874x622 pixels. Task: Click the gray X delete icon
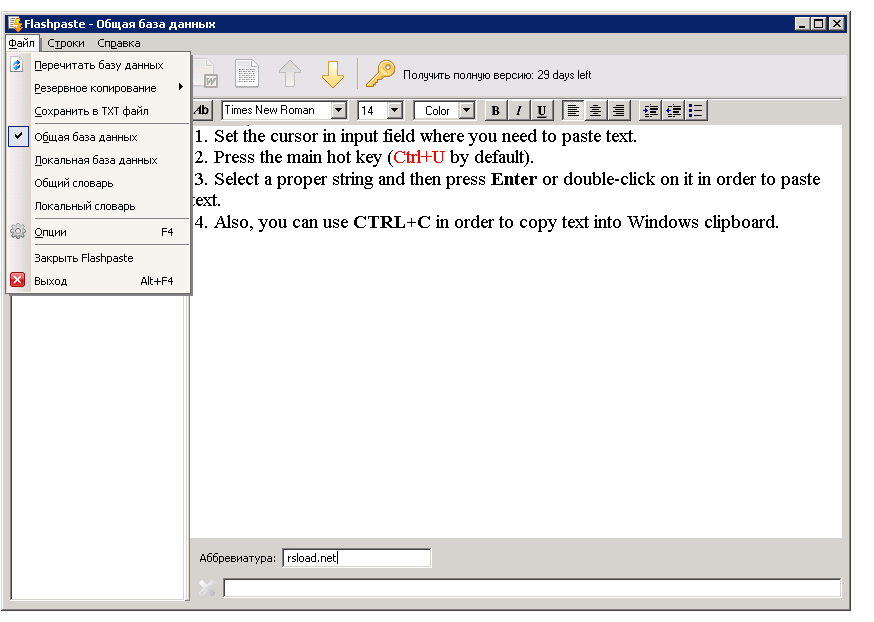[207, 587]
